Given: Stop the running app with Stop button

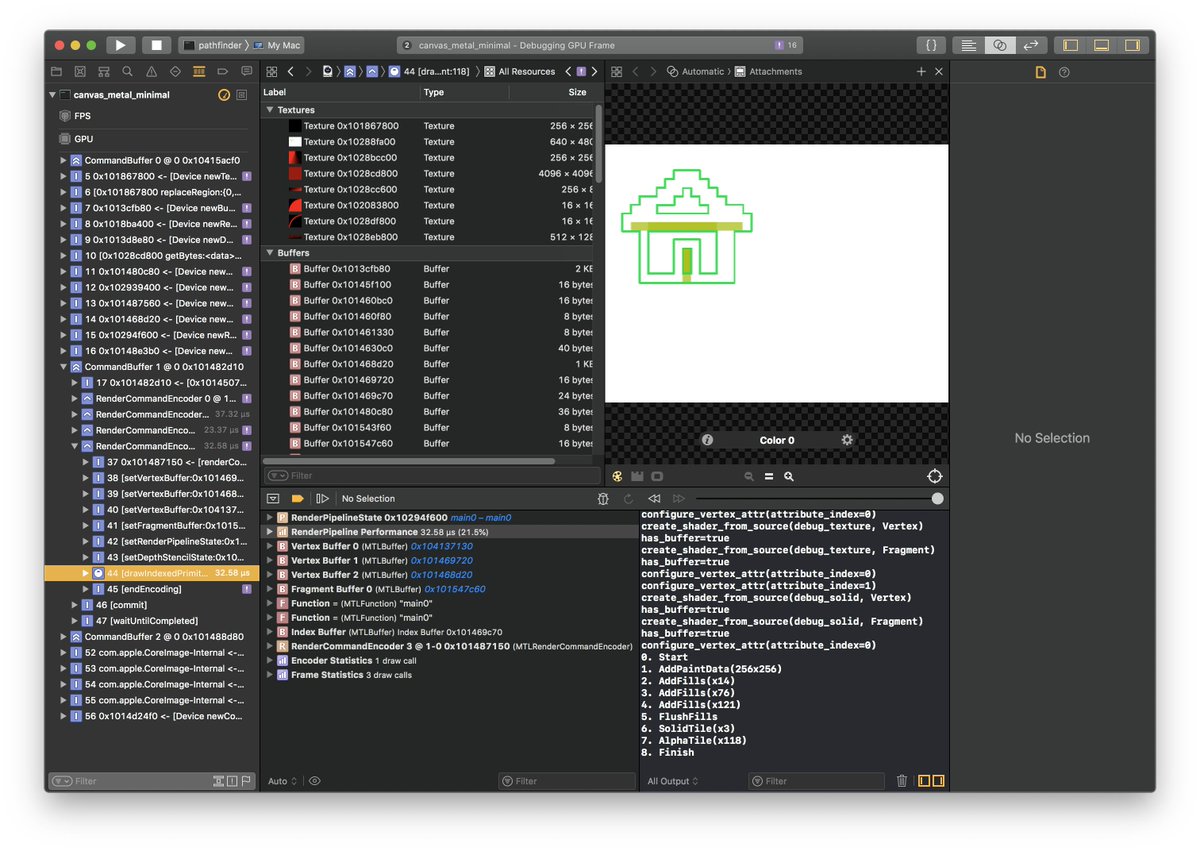Looking at the screenshot, I should tap(156, 45).
